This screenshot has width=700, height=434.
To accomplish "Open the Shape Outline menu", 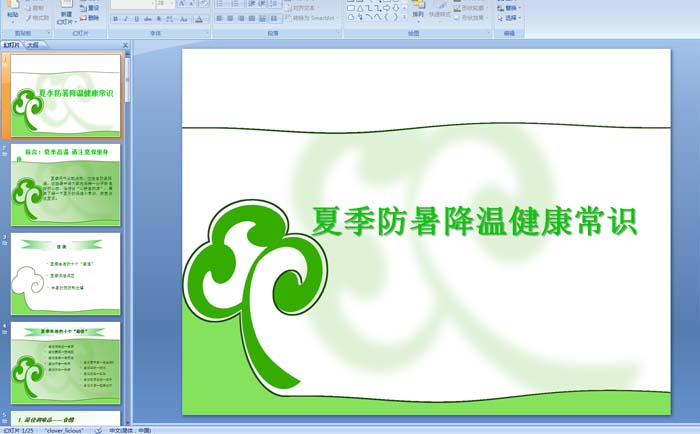I will (470, 8).
